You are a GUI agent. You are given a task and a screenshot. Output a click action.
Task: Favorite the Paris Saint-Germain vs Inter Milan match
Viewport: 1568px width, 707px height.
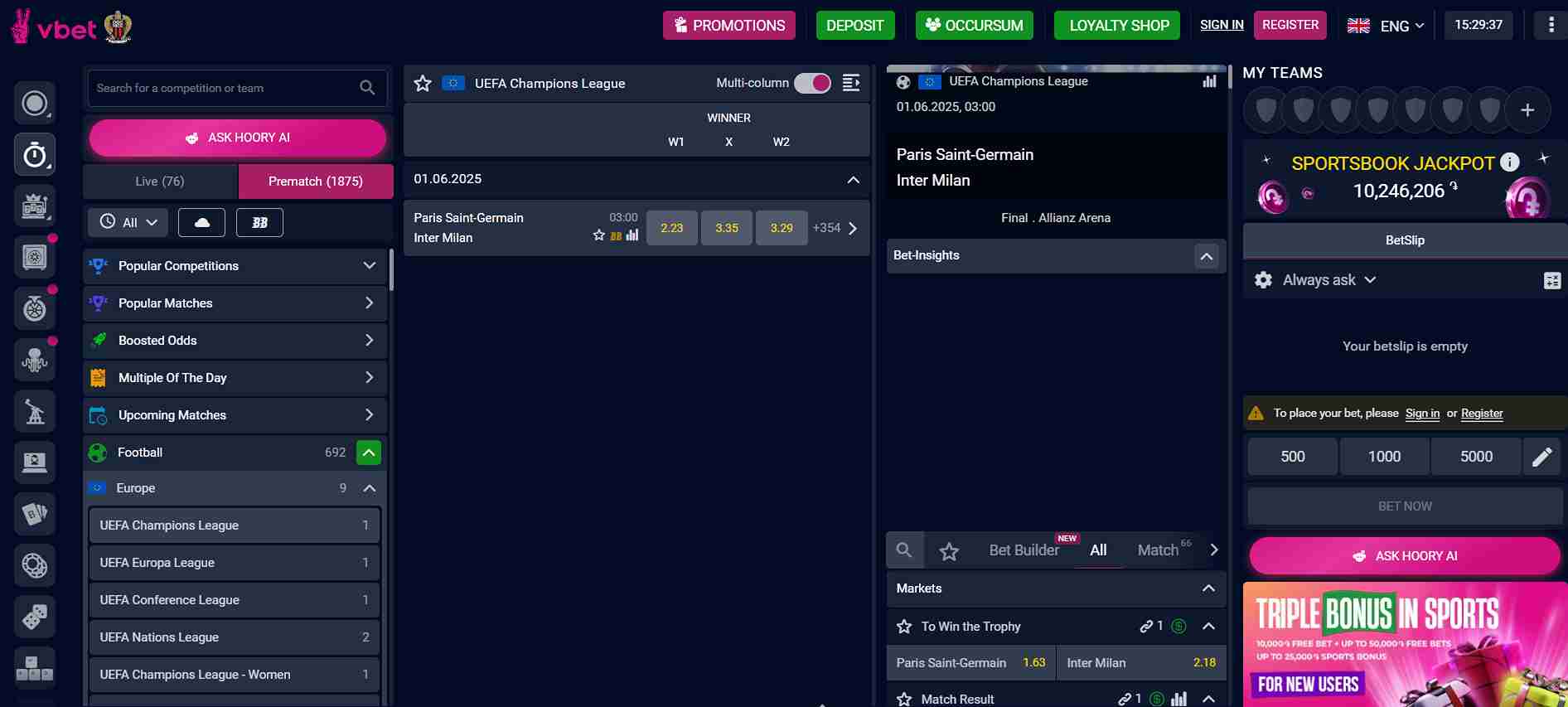tap(599, 235)
